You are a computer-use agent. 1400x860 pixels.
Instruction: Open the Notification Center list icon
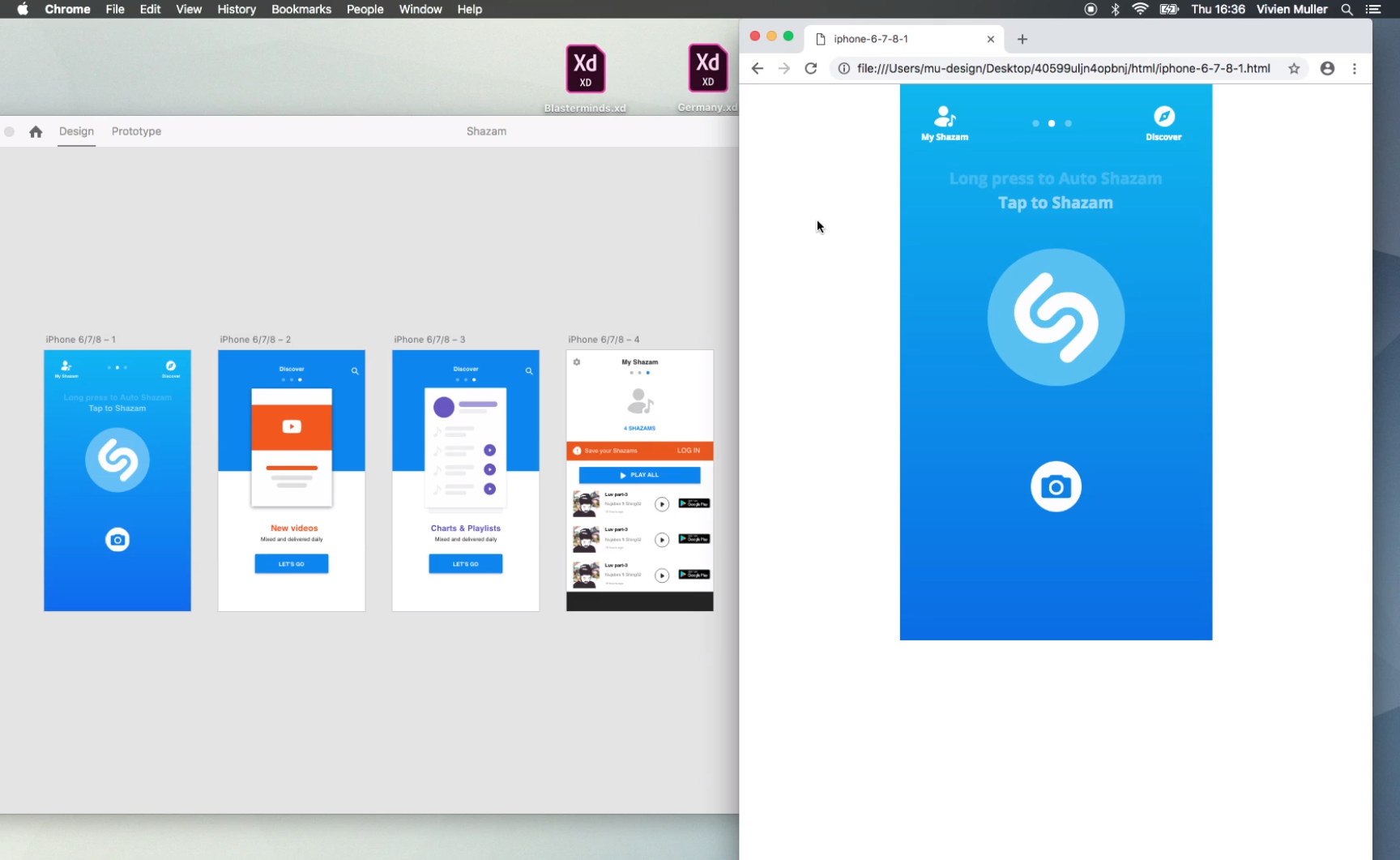[x=1373, y=9]
